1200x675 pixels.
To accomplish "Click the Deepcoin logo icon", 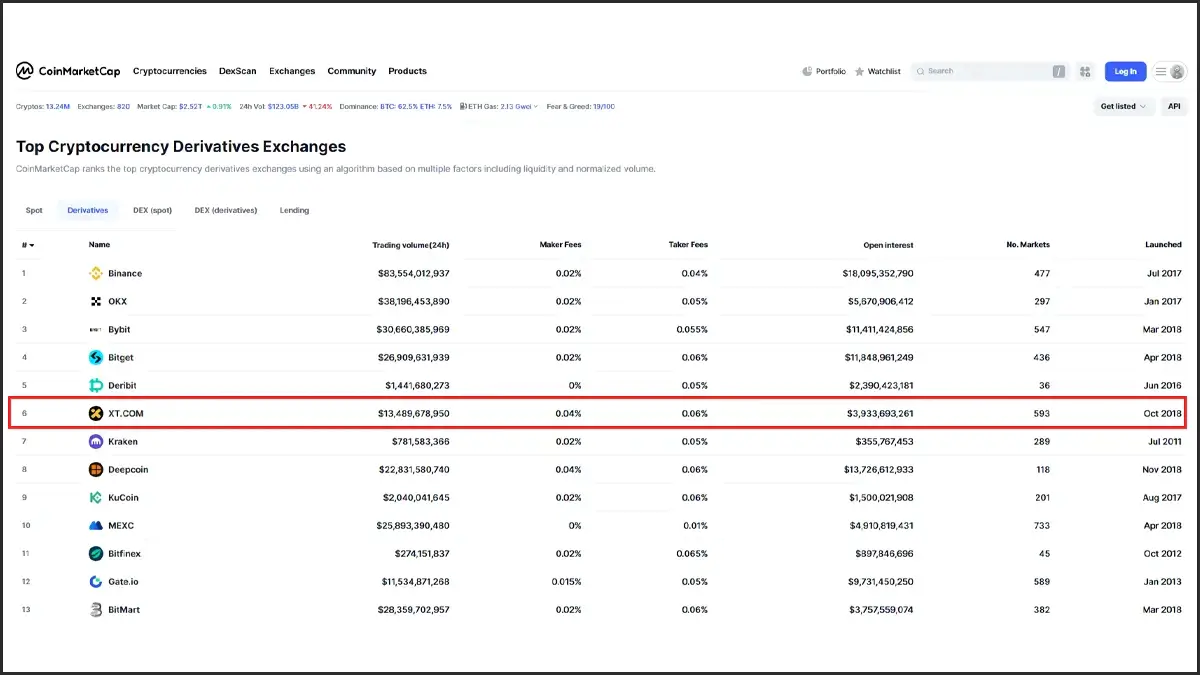I will [96, 469].
